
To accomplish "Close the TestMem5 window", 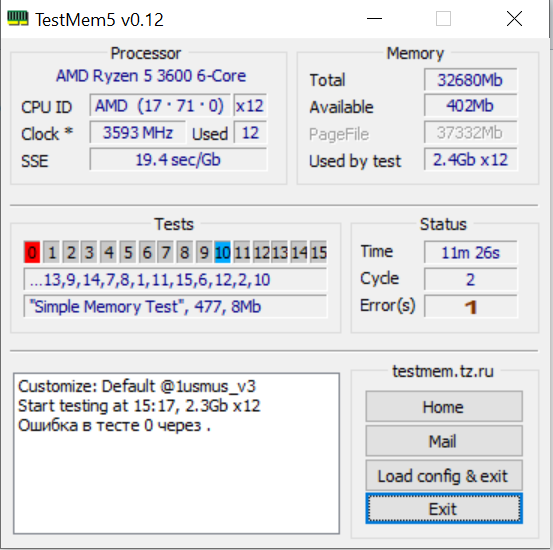I will coord(514,19).
